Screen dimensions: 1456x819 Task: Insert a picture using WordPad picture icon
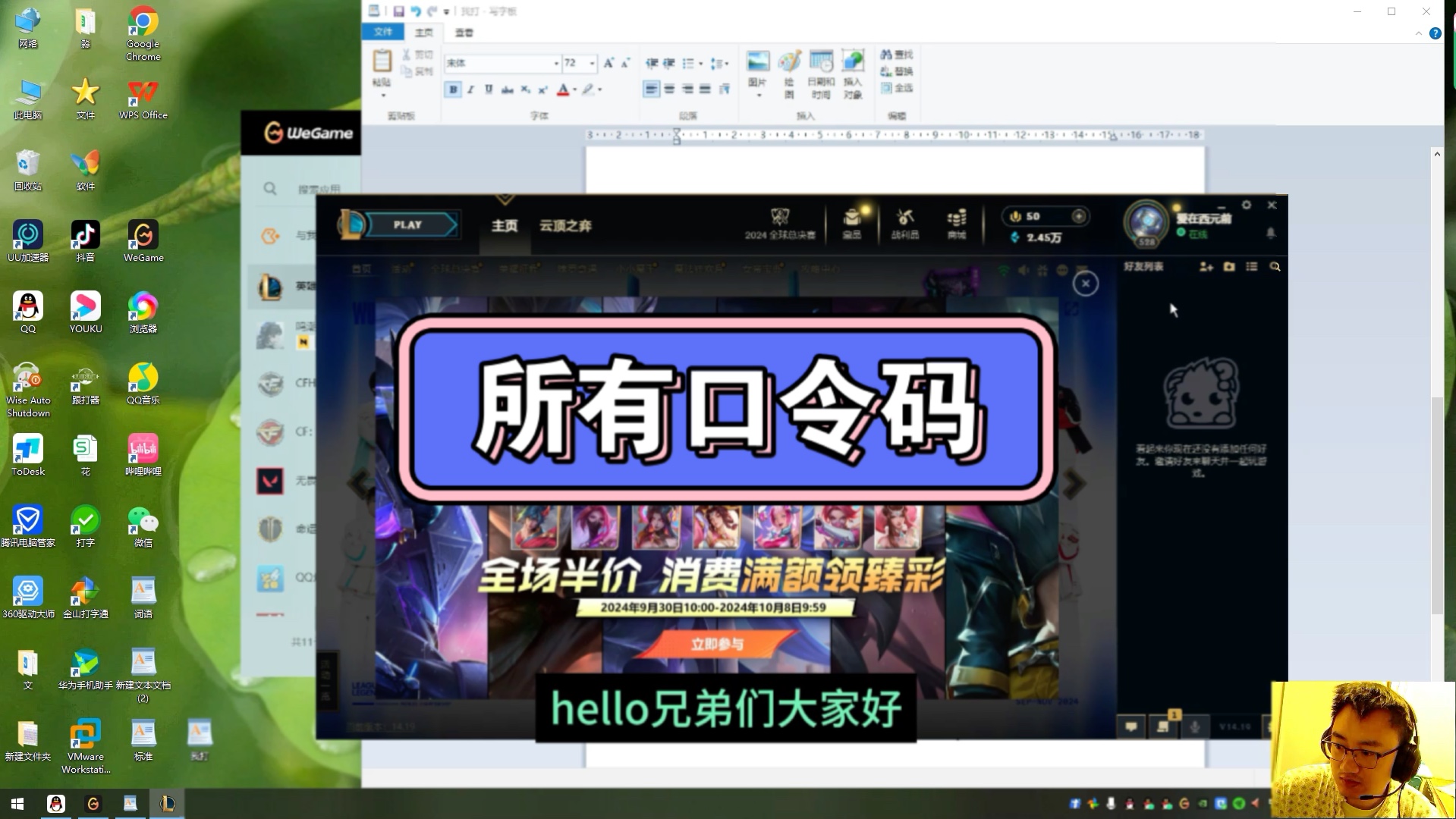(x=757, y=61)
